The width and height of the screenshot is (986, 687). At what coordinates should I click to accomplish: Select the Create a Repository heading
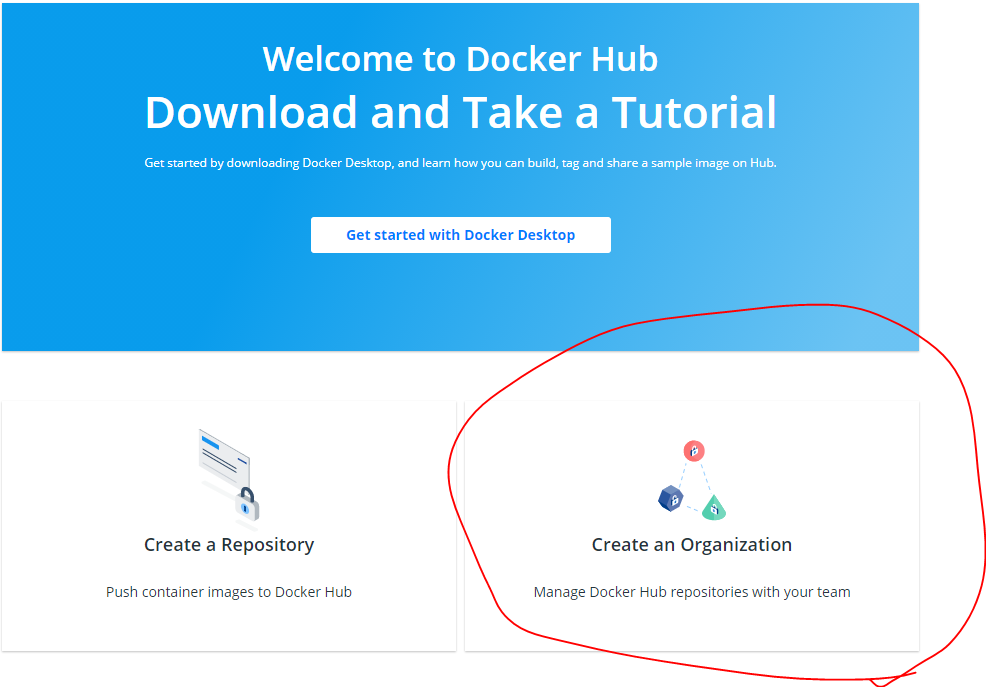pos(229,544)
